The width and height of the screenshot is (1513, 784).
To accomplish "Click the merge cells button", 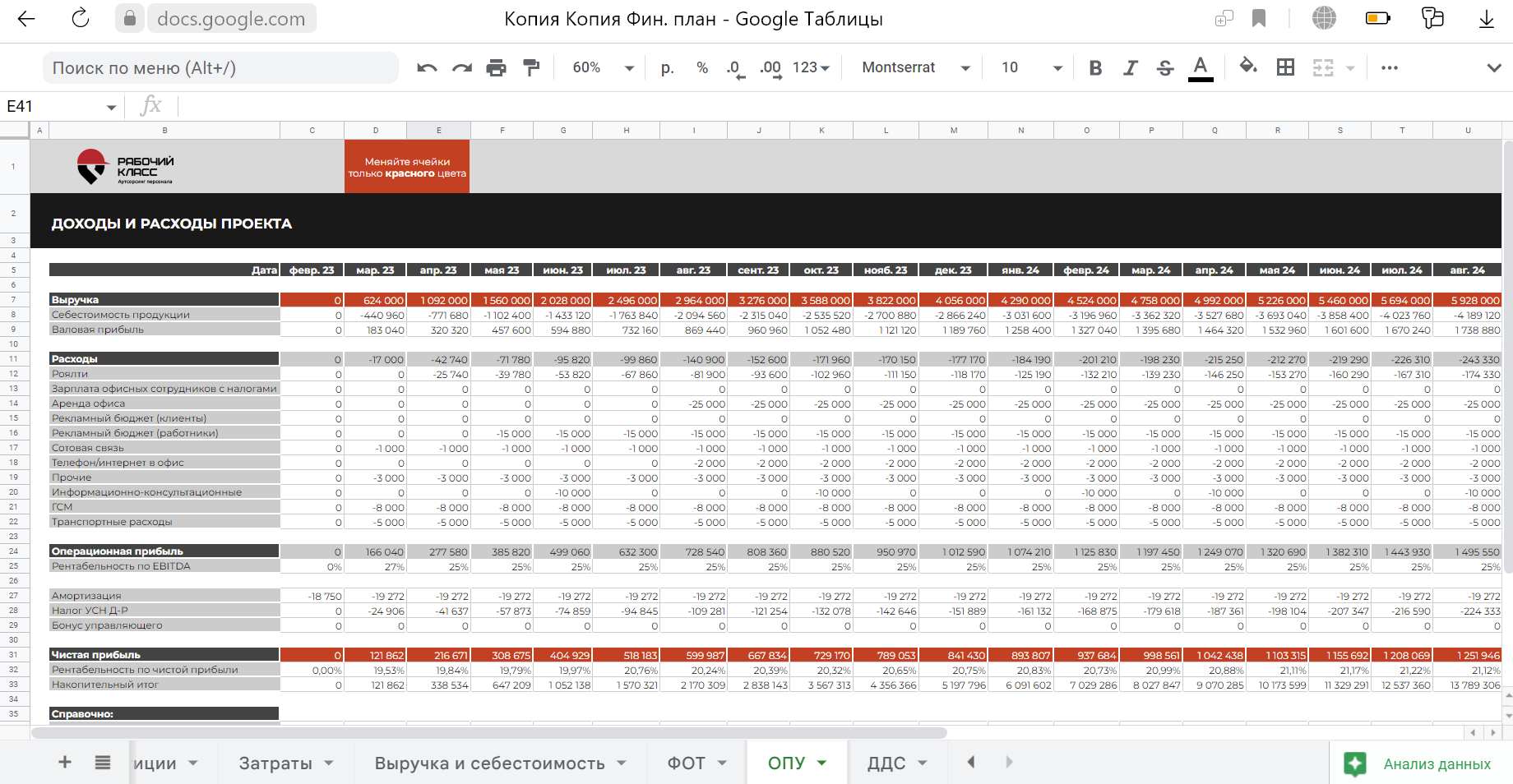I will pyautogui.click(x=1323, y=68).
